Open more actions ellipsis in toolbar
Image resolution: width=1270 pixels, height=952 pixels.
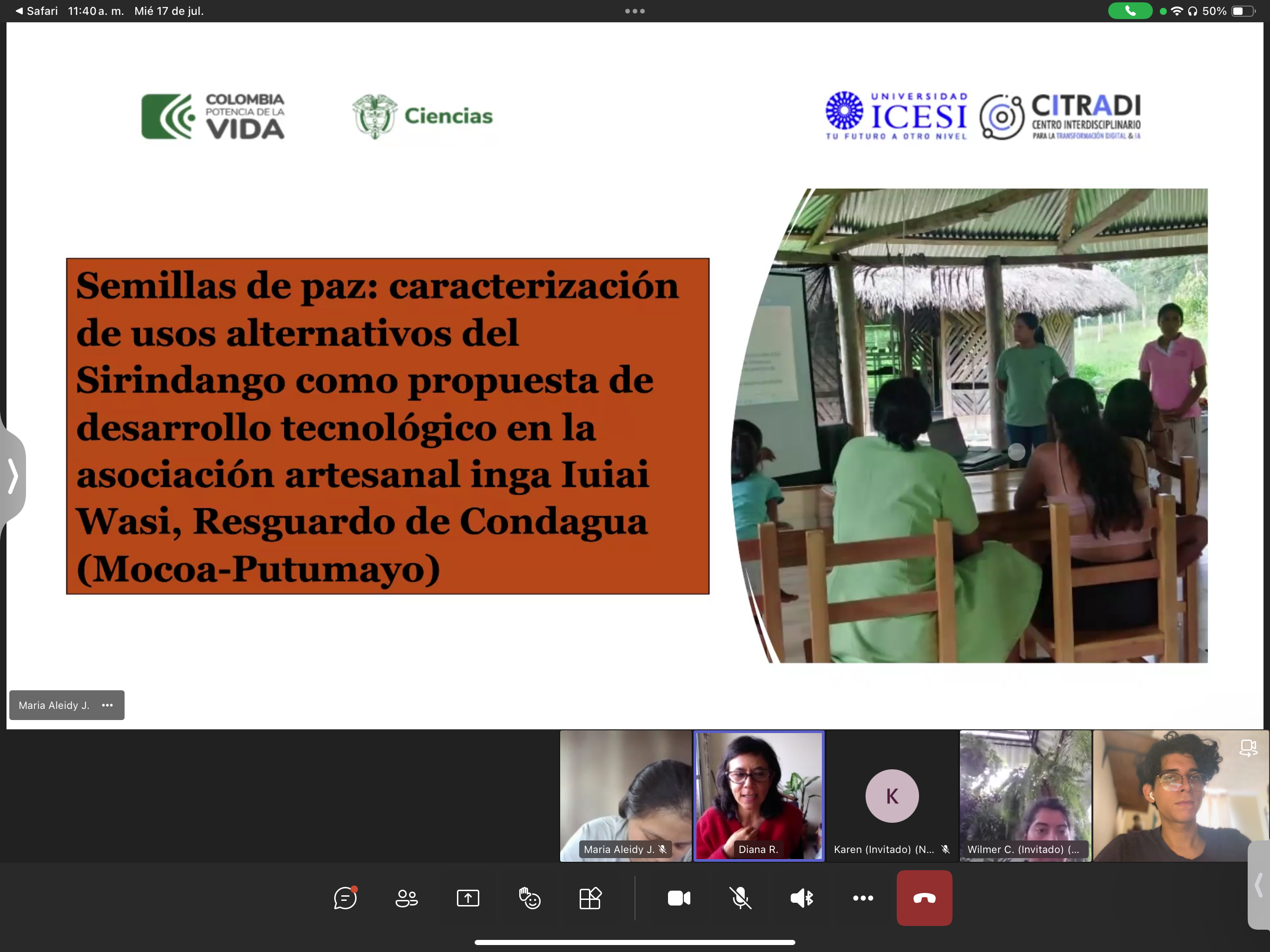[x=863, y=898]
